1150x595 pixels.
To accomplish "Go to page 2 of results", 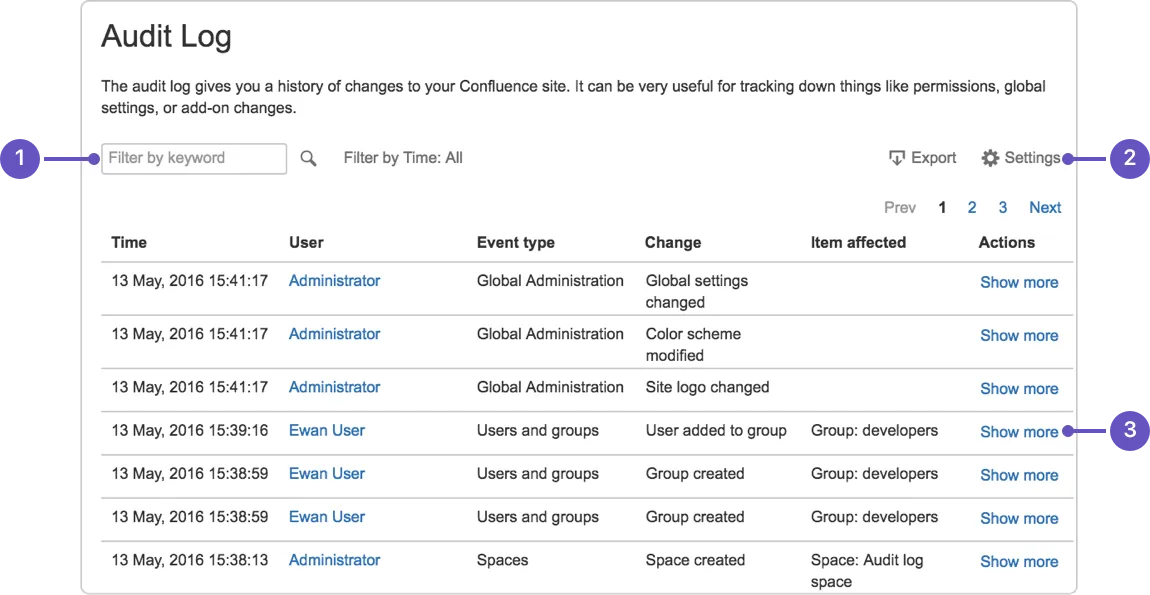I will (972, 208).
